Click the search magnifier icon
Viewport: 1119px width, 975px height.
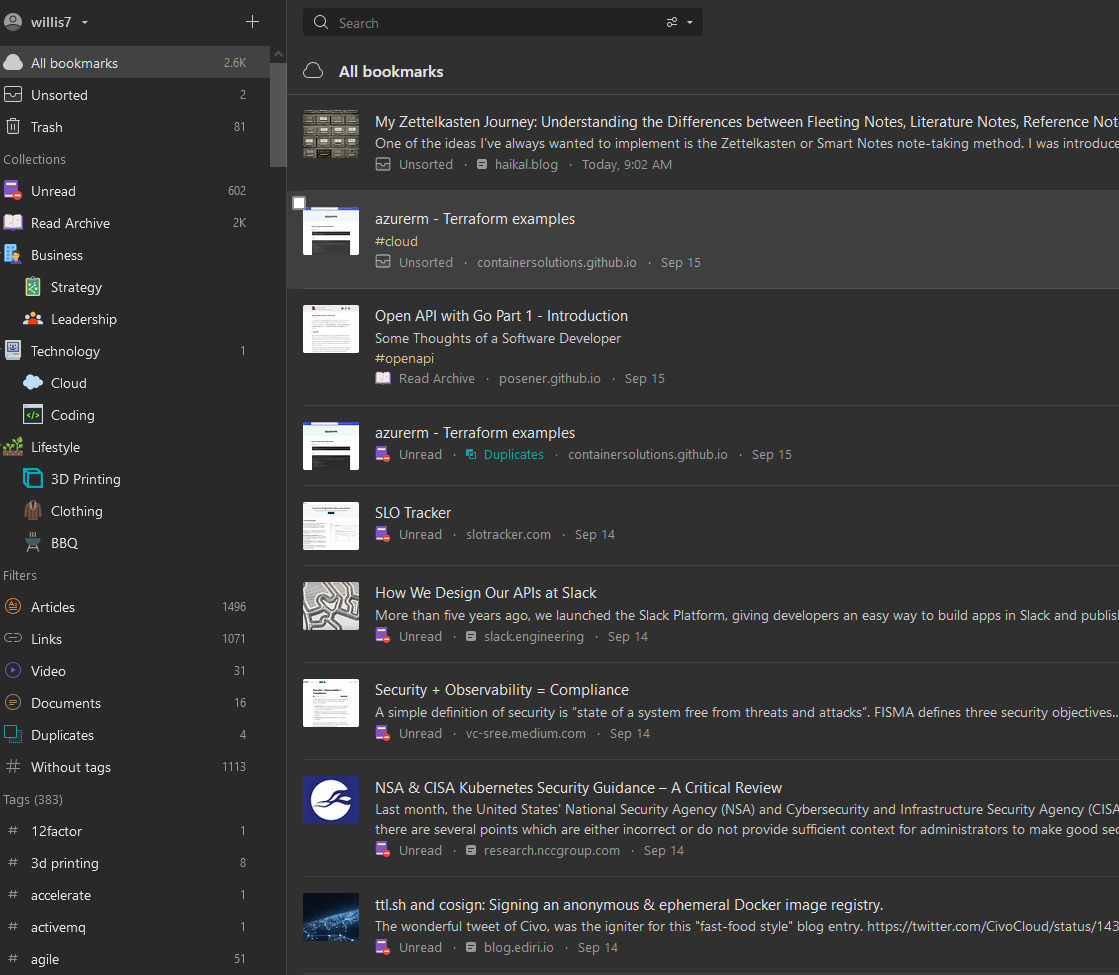(321, 23)
